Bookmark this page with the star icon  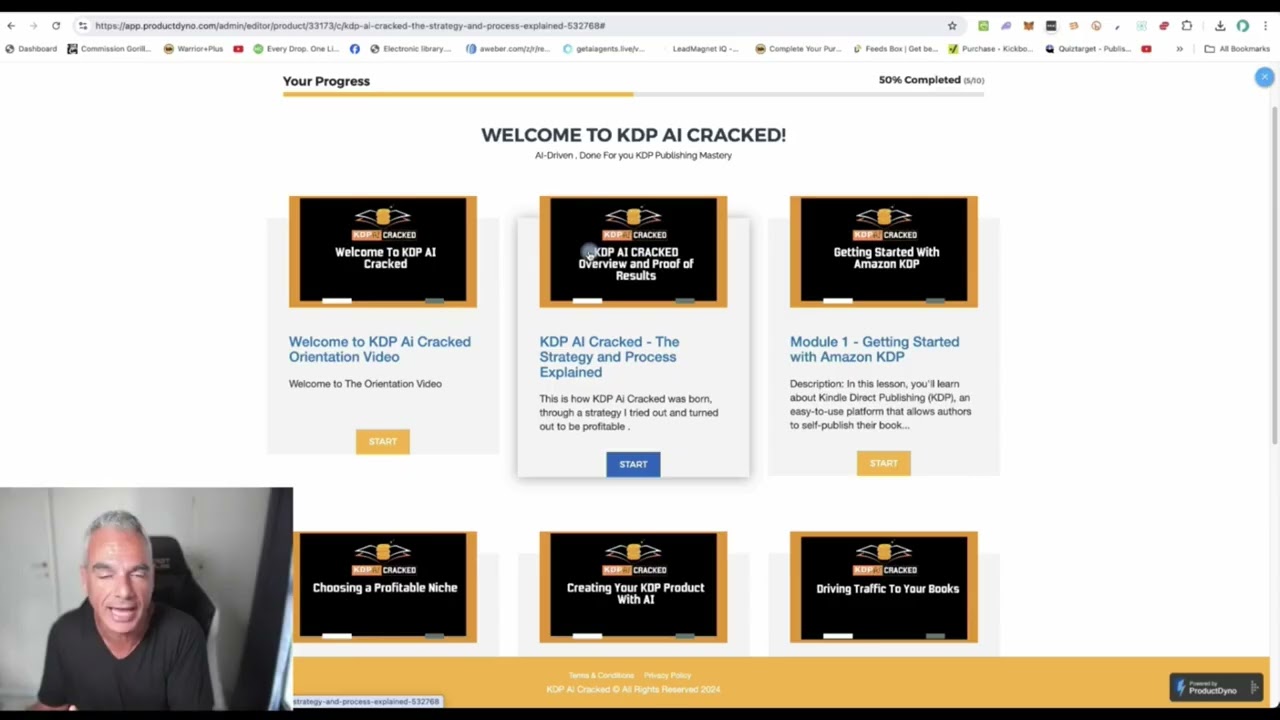tap(952, 26)
